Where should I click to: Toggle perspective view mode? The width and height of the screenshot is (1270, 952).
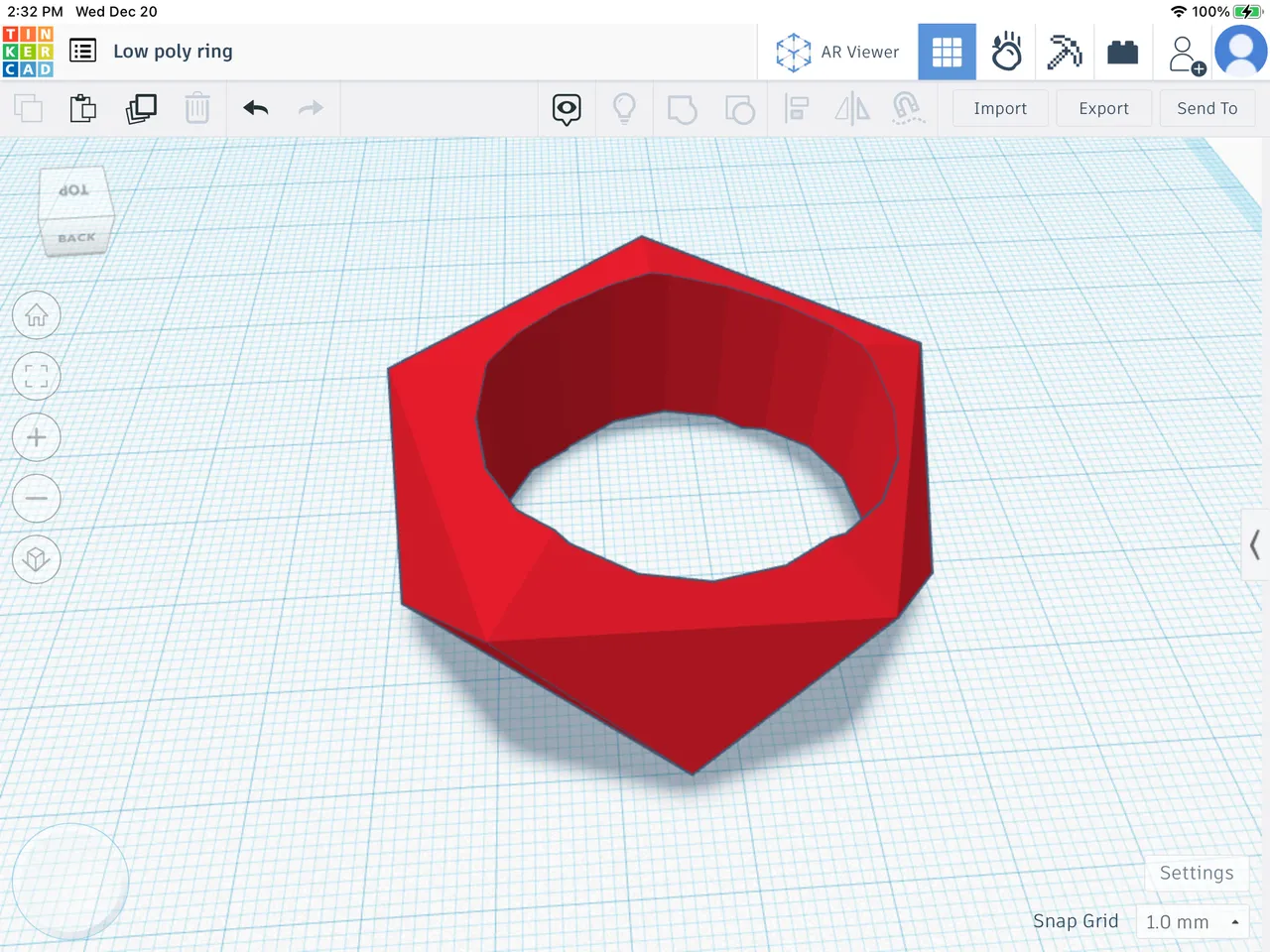36,559
